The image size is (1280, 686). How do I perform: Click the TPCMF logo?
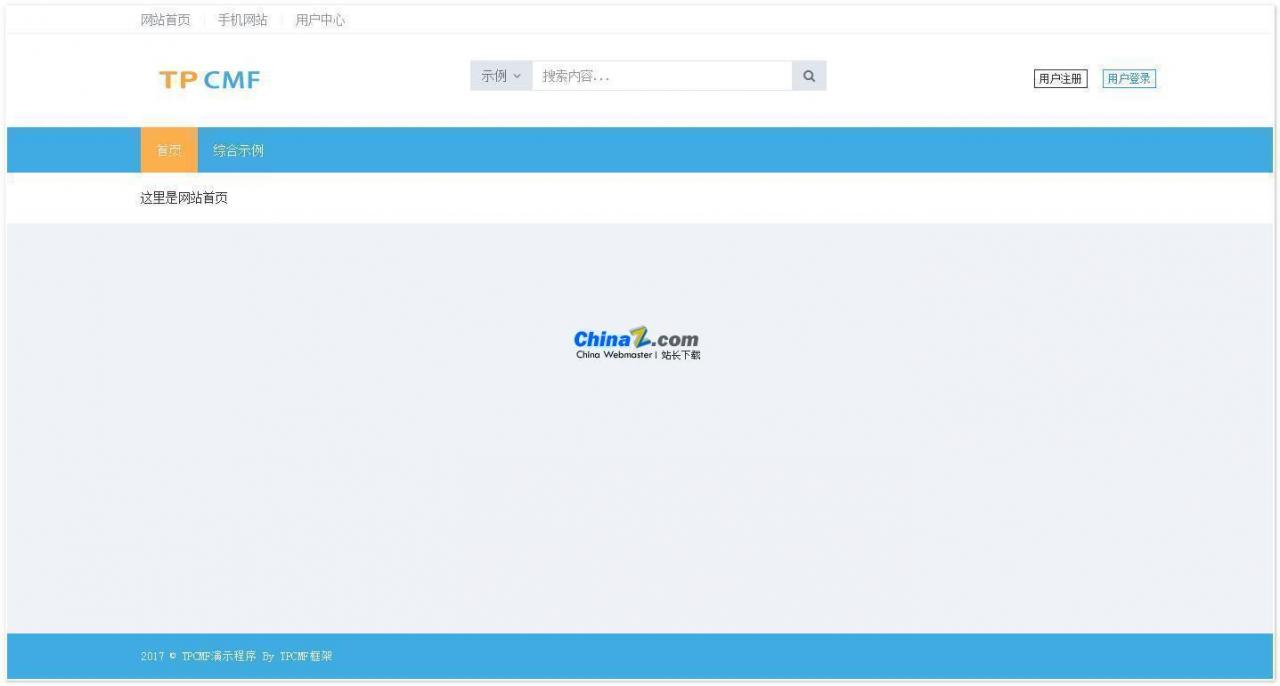tap(209, 80)
